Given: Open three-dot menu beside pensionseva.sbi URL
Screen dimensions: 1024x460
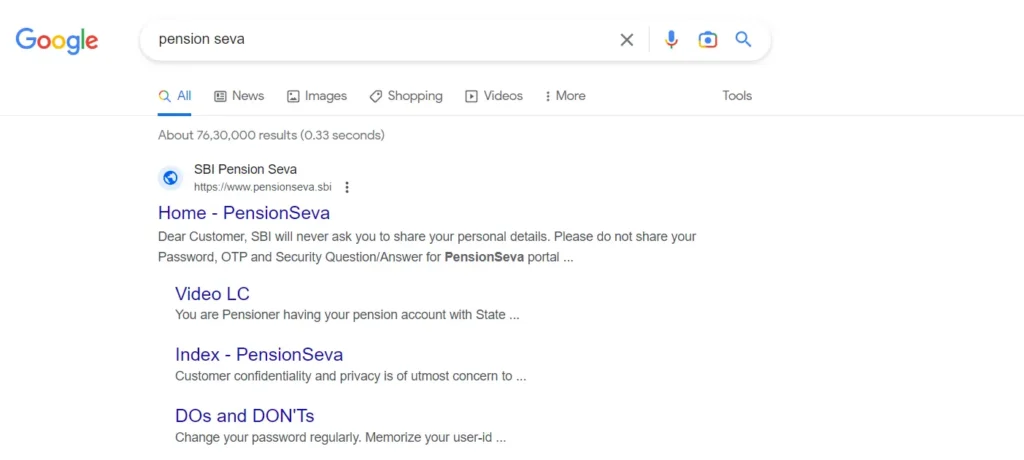Looking at the screenshot, I should click(347, 188).
